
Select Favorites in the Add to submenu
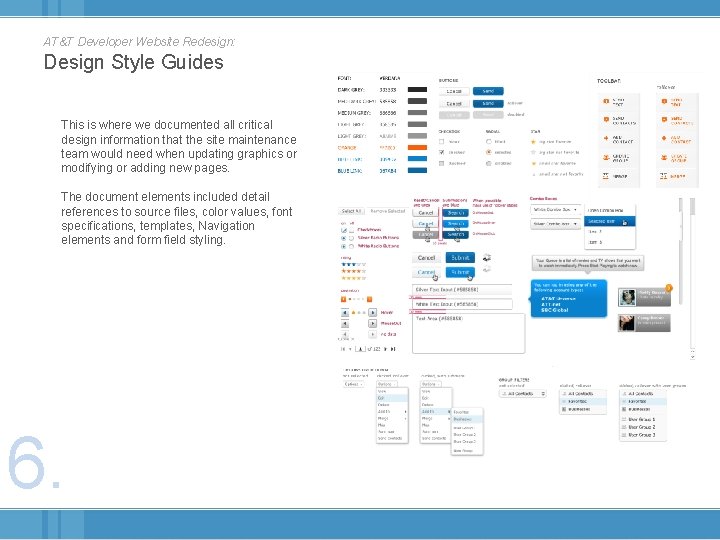point(467,412)
